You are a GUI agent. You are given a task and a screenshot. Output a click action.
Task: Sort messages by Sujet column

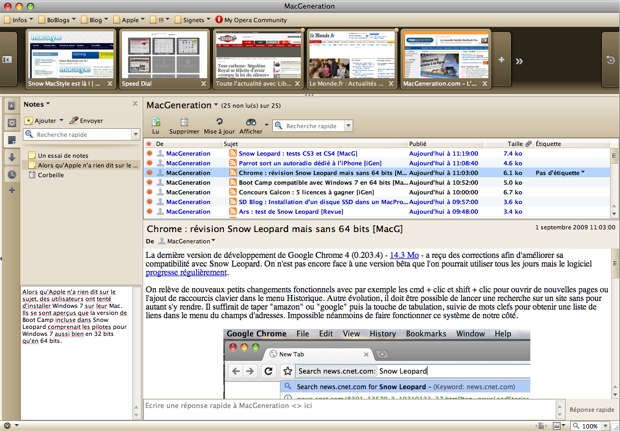[x=231, y=144]
